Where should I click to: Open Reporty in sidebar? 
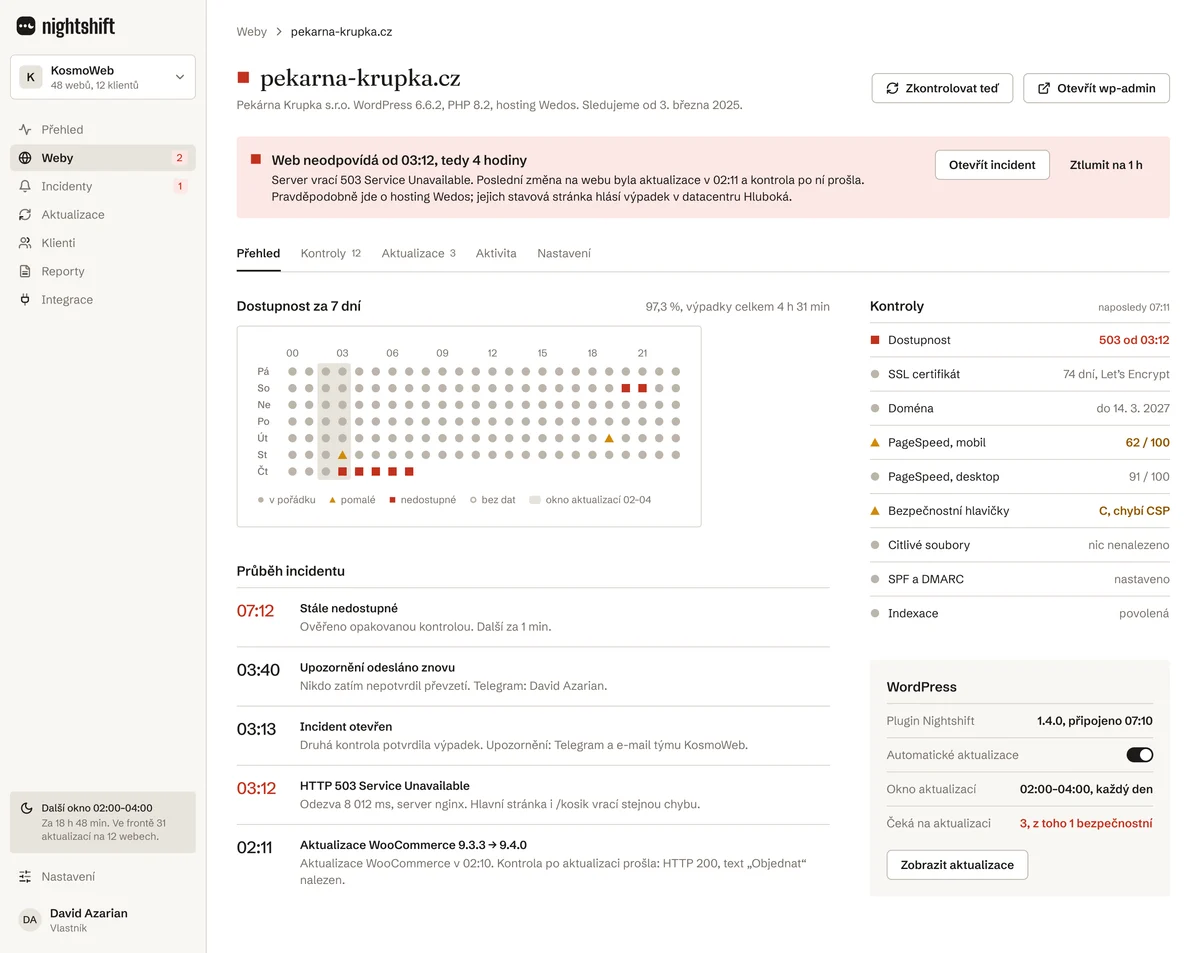pyautogui.click(x=103, y=271)
